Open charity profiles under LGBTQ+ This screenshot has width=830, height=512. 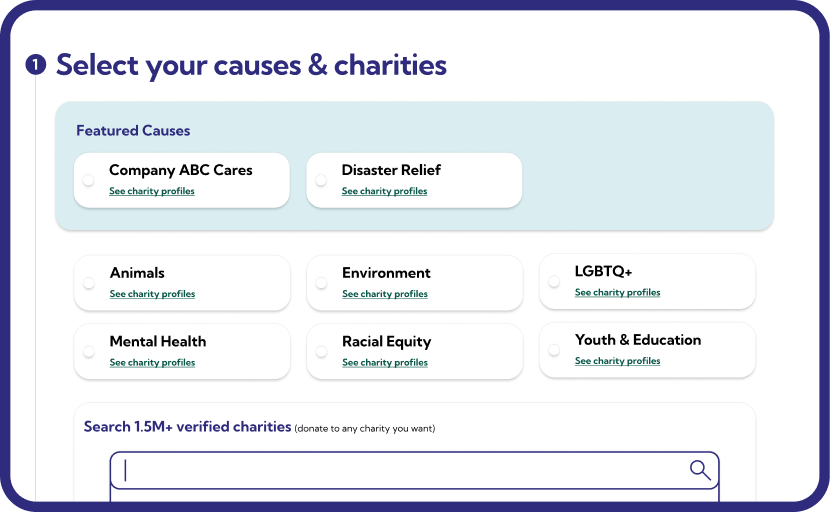click(618, 292)
